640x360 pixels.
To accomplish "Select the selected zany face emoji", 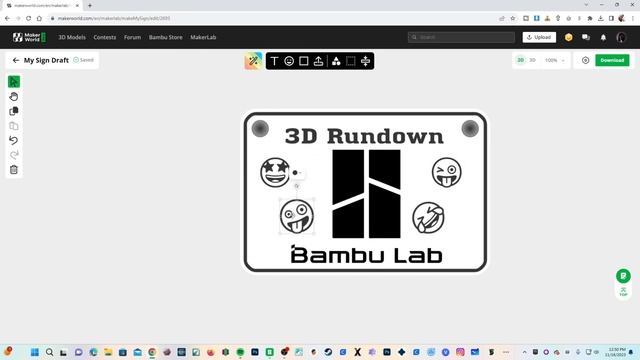I will pos(297,216).
